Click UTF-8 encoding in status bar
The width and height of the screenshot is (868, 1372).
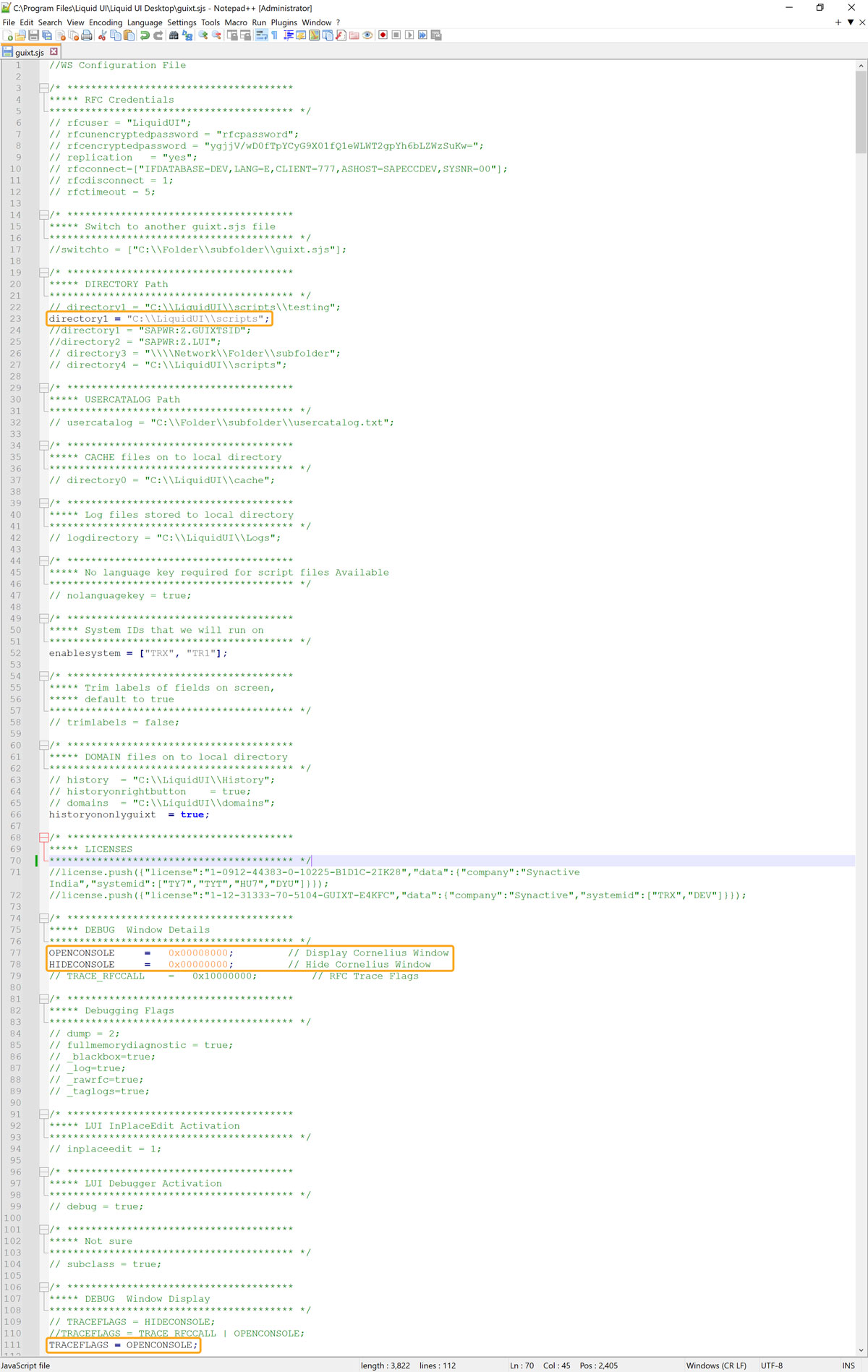[772, 1365]
